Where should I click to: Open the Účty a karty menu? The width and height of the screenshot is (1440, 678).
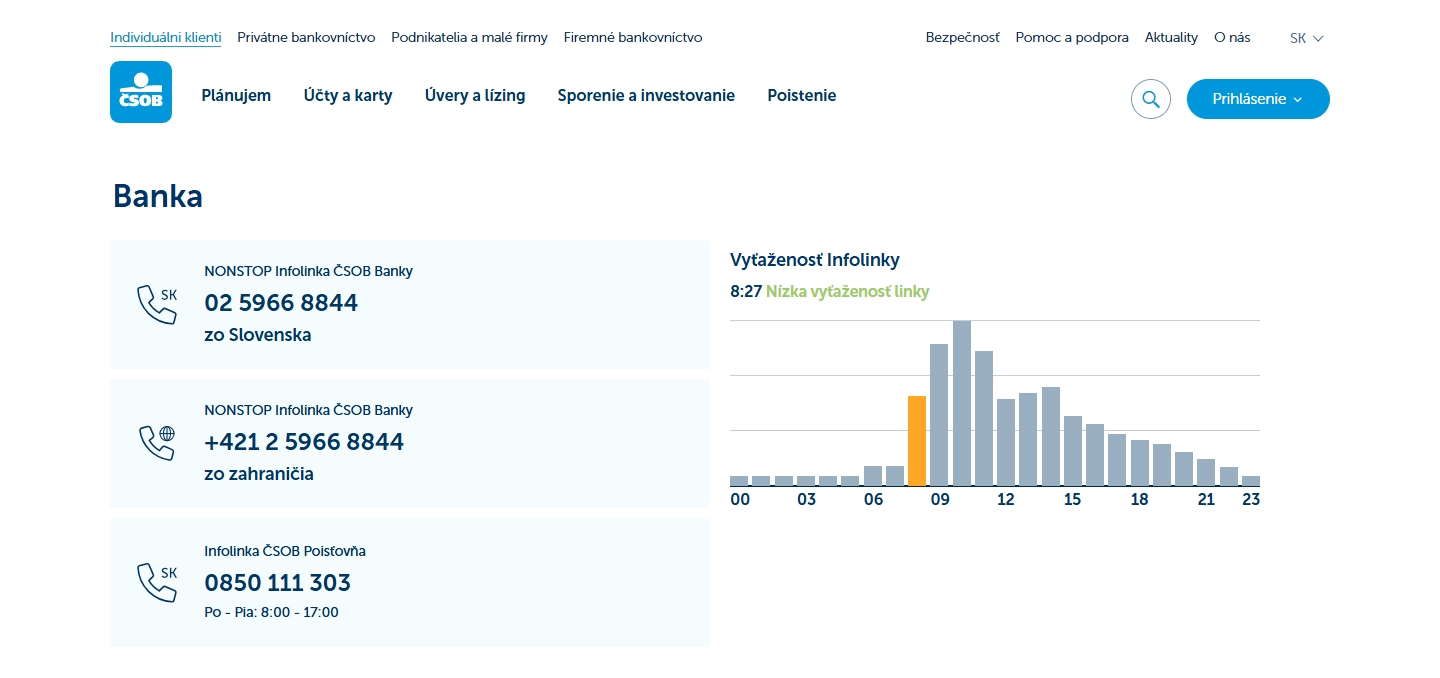348,96
